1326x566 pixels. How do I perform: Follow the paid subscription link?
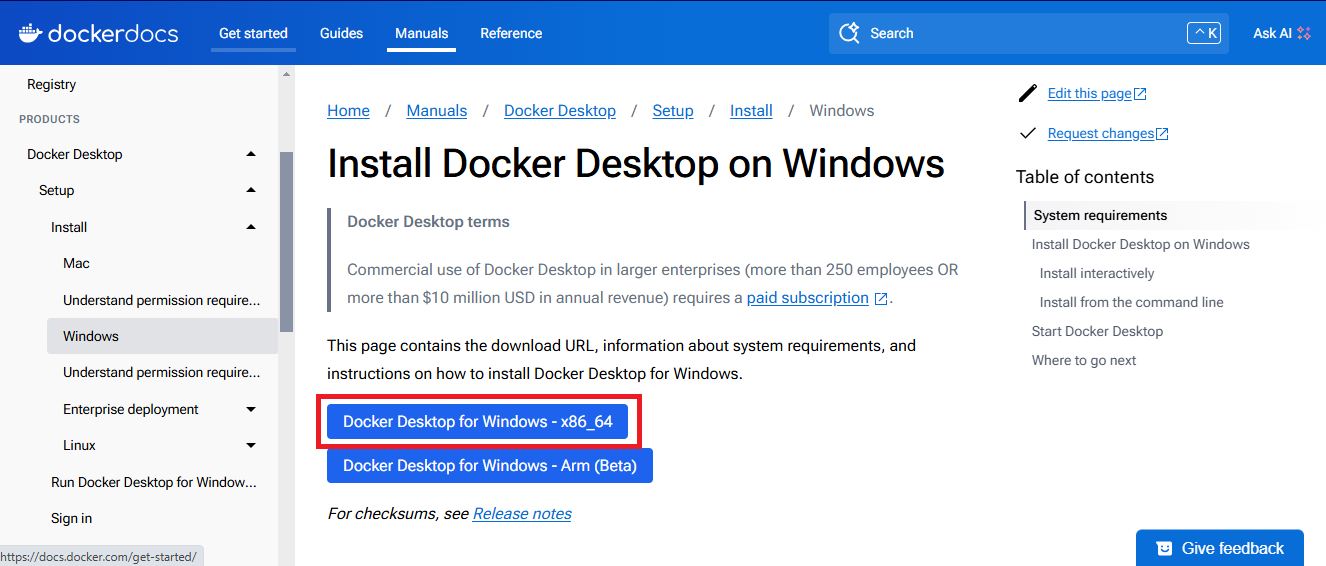click(x=808, y=298)
